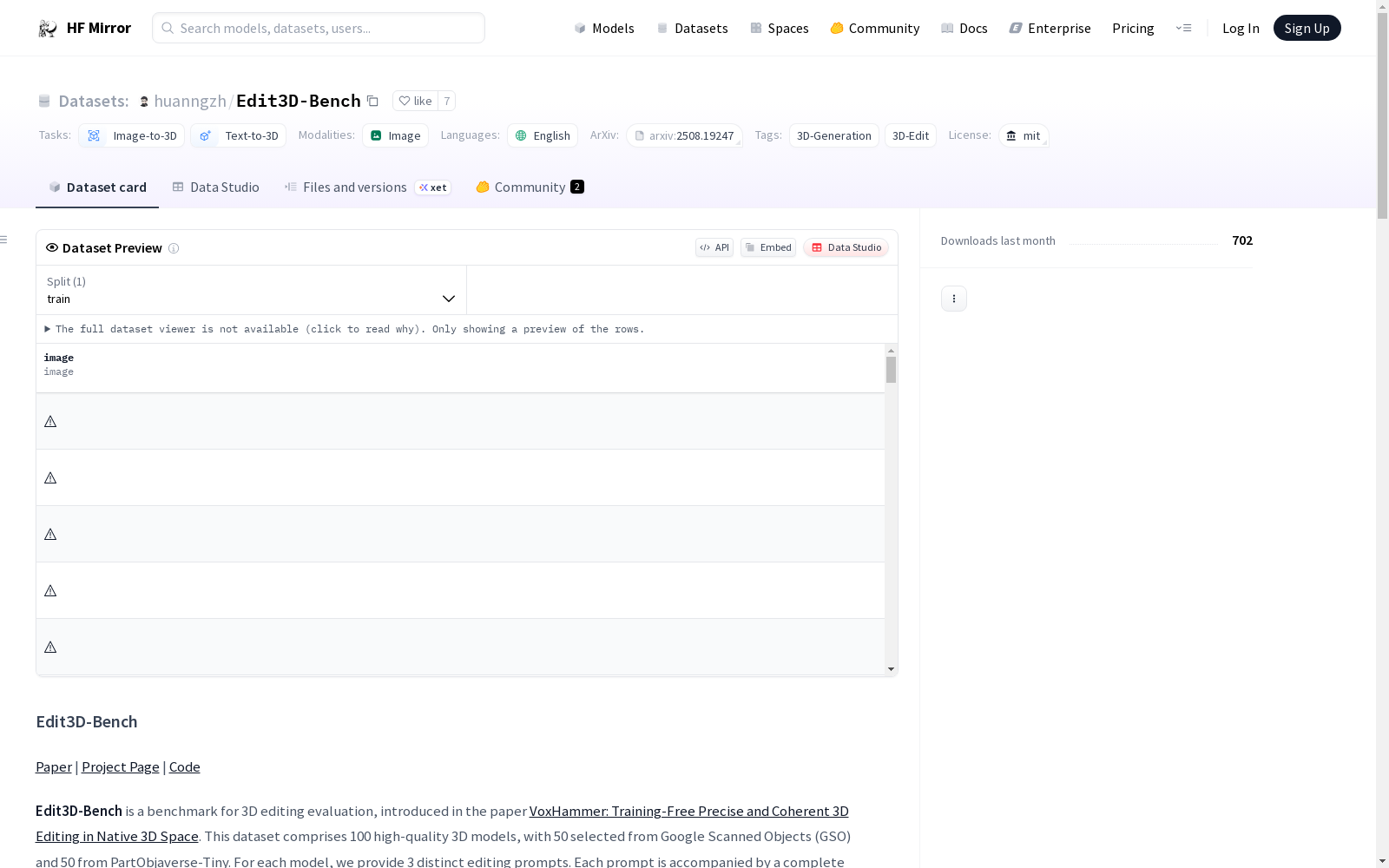Image resolution: width=1389 pixels, height=868 pixels.
Task: Open the arxiv:2508.19247 tag
Action: tap(684, 135)
